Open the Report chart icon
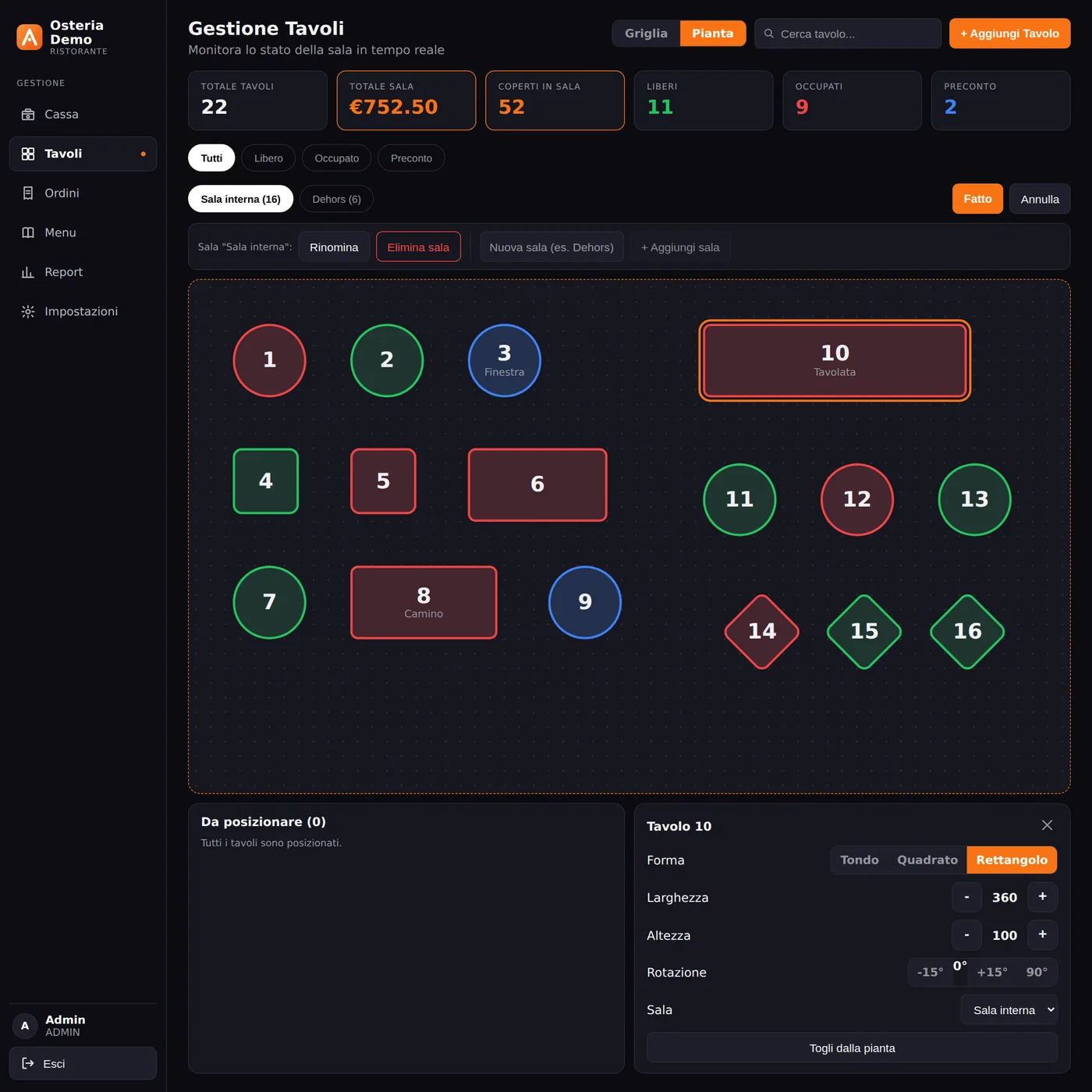The image size is (1092, 1092). [28, 272]
